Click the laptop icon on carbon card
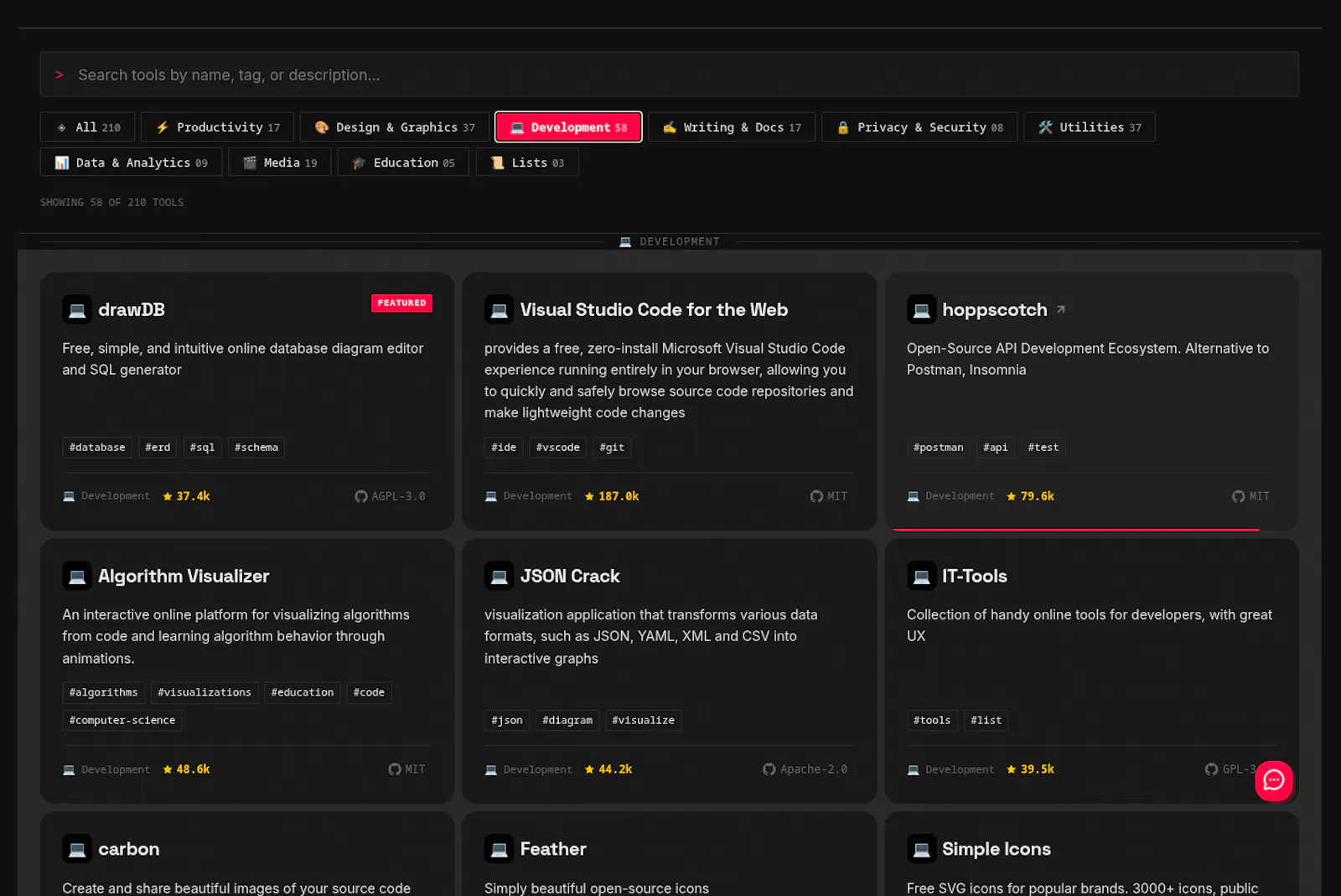Image resolution: width=1341 pixels, height=896 pixels. point(77,849)
